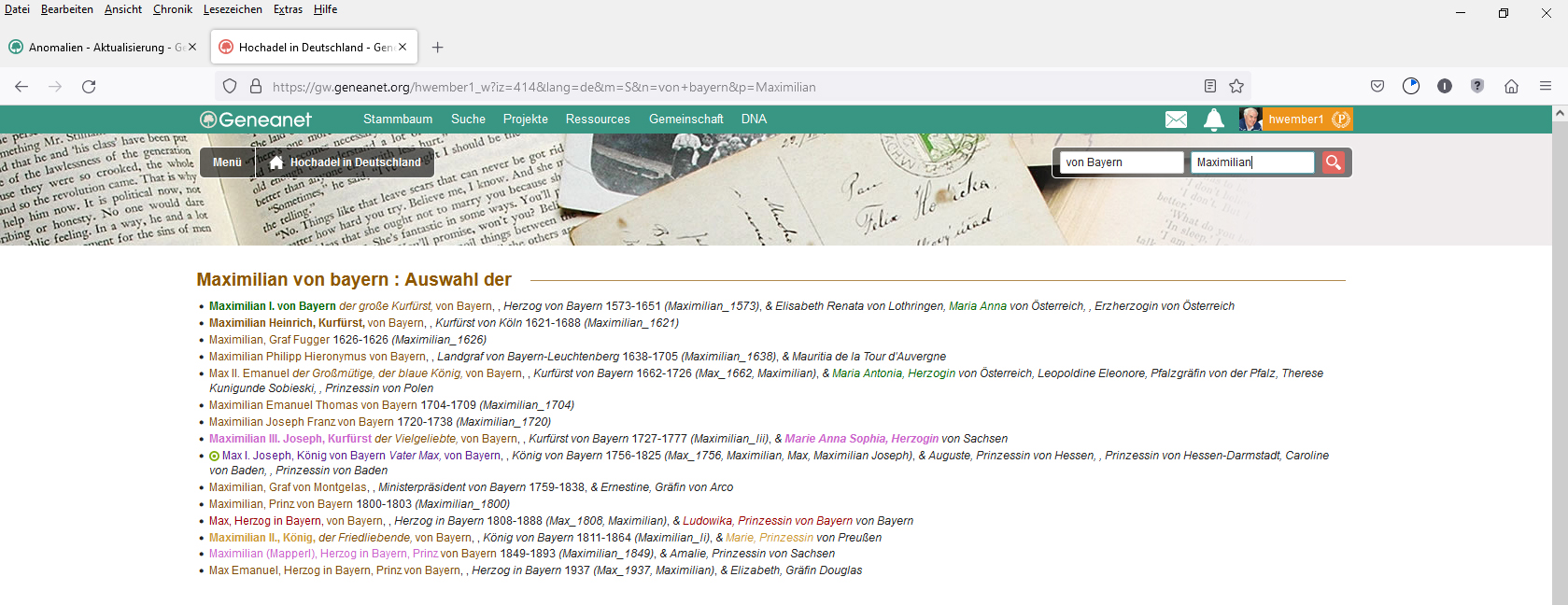
Task: Go to the browser home page
Action: 1511,87
